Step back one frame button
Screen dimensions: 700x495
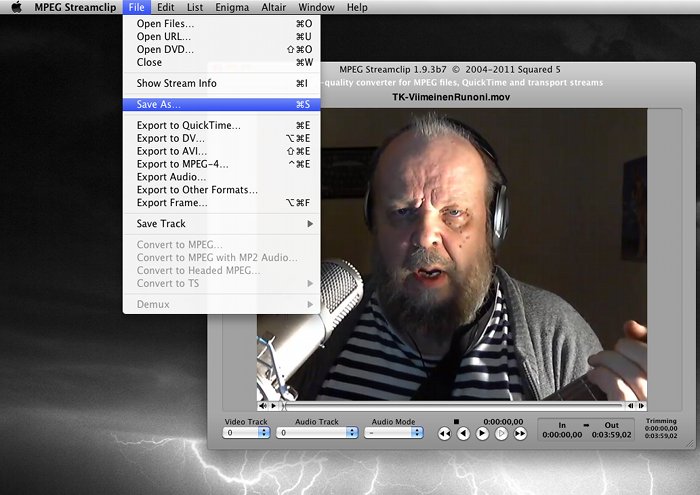[x=630, y=406]
